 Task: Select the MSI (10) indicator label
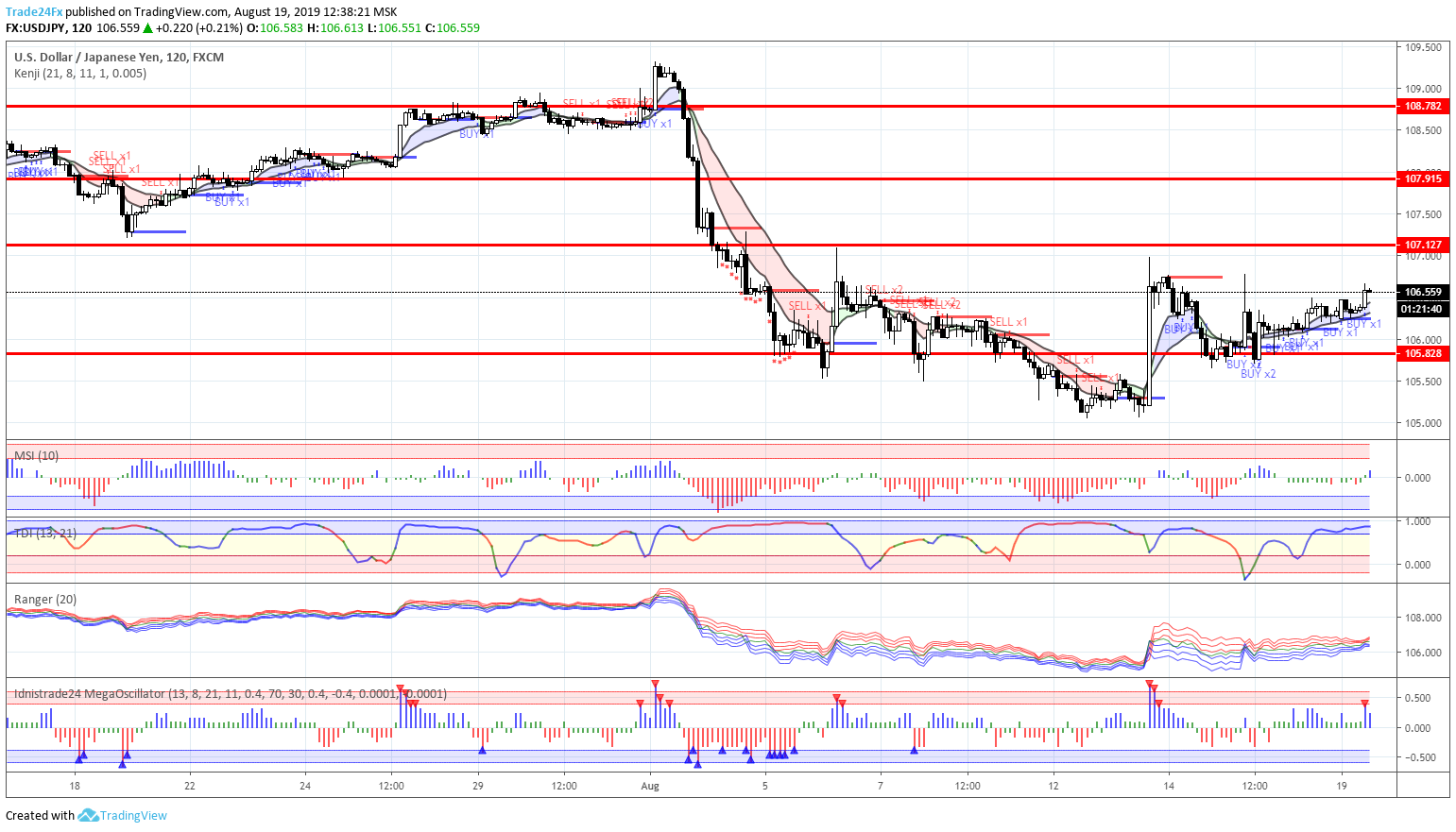point(36,455)
